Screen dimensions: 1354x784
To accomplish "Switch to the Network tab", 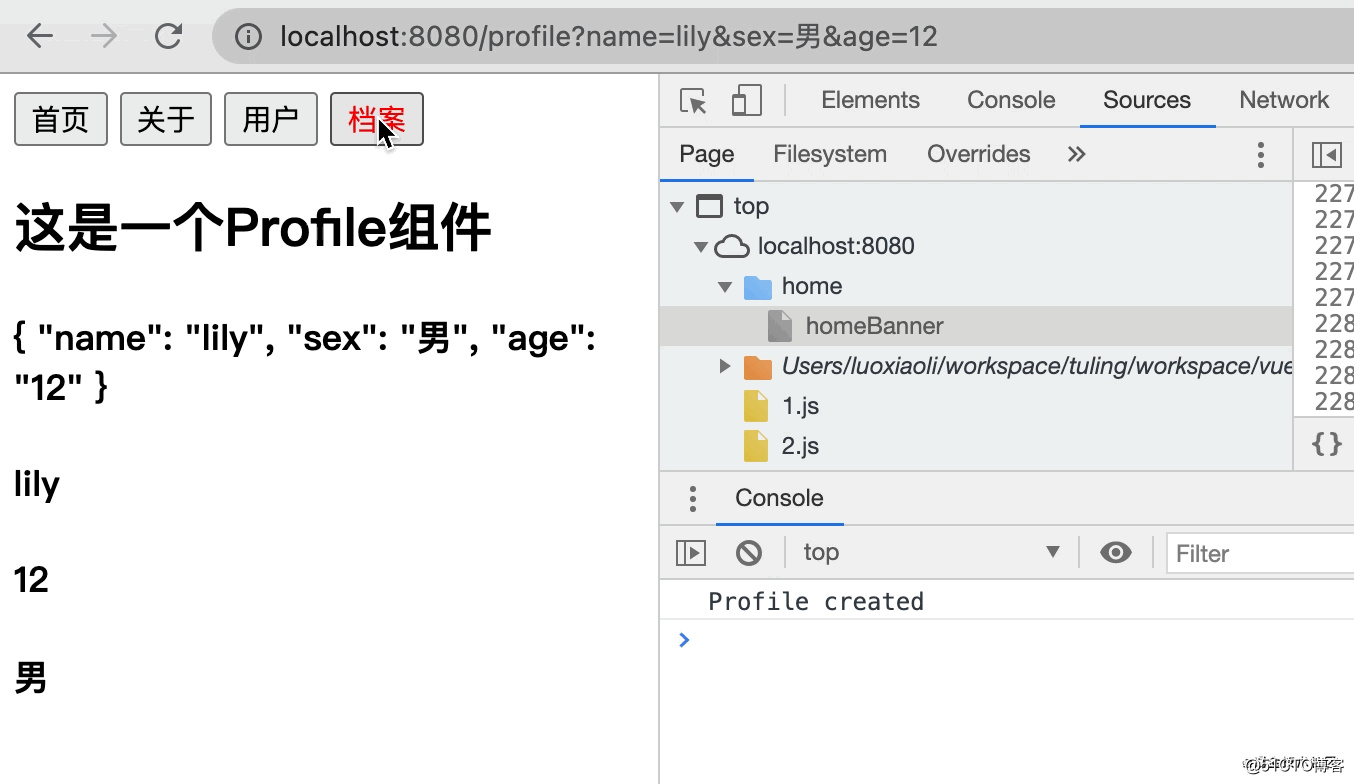I will coord(1284,100).
